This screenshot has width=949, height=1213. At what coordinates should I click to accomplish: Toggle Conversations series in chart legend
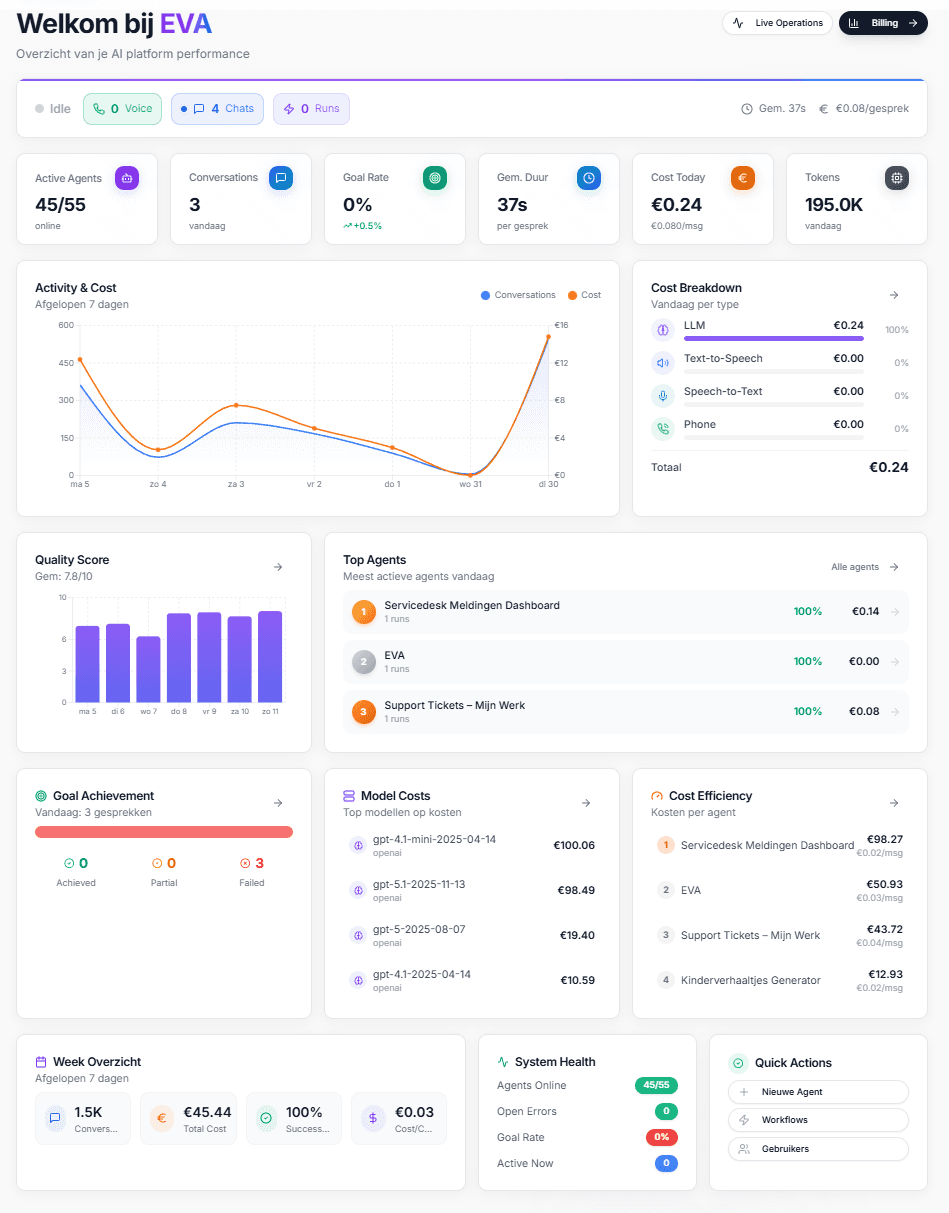pyautogui.click(x=518, y=295)
